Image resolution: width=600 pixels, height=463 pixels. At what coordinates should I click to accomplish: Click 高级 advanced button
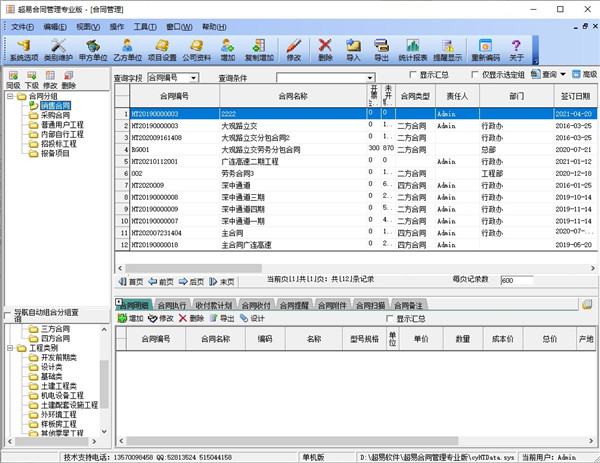coord(585,74)
